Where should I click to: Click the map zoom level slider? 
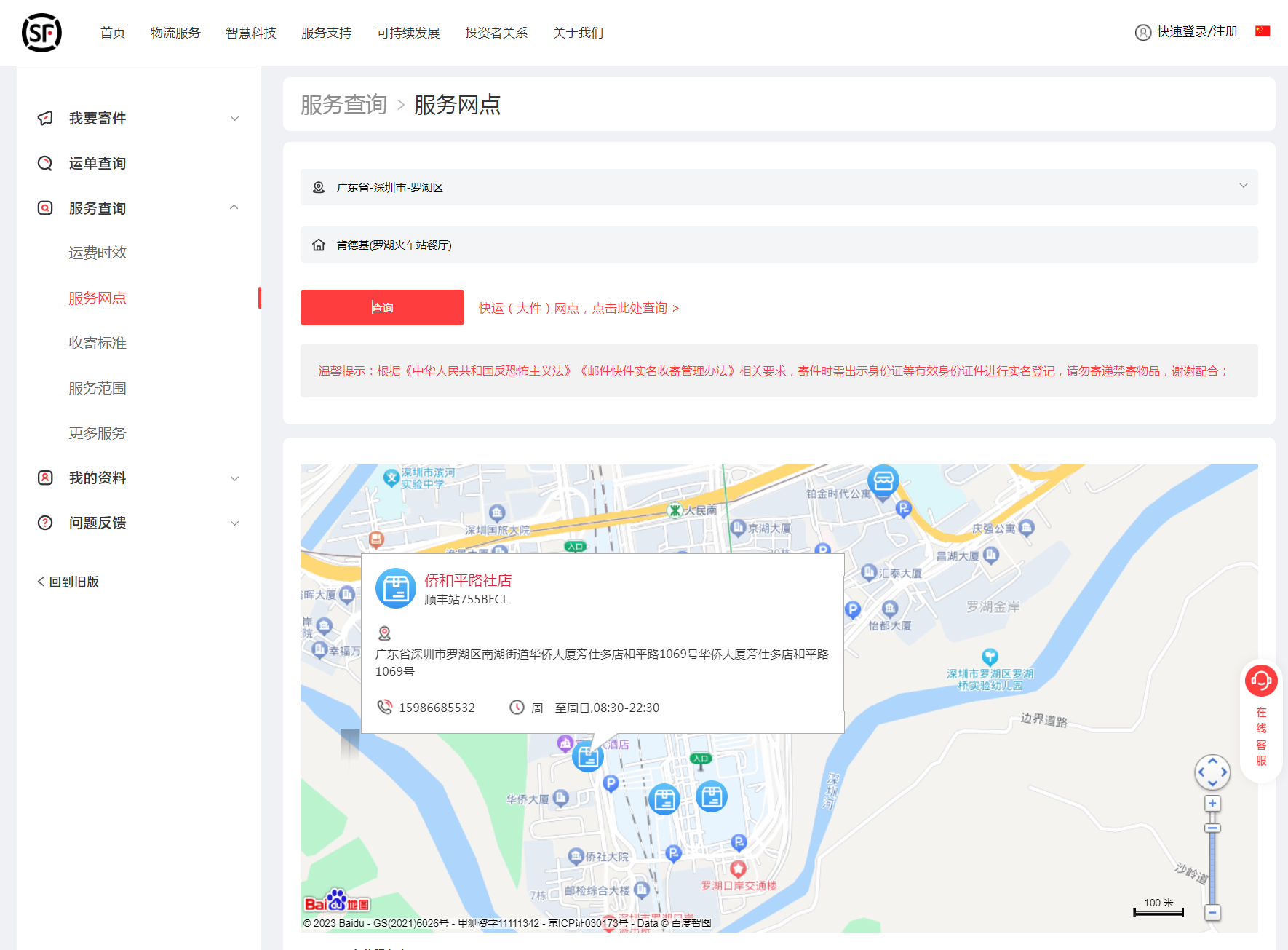(1212, 859)
